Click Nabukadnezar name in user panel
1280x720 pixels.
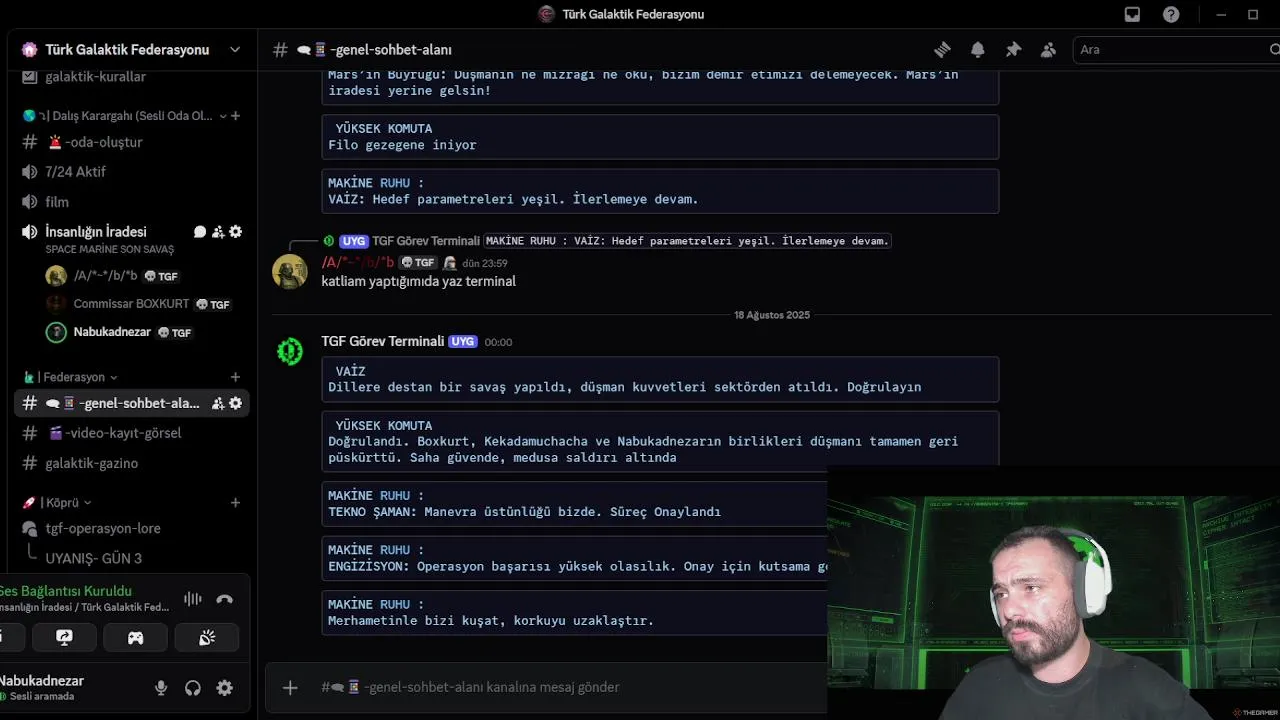coord(42,681)
